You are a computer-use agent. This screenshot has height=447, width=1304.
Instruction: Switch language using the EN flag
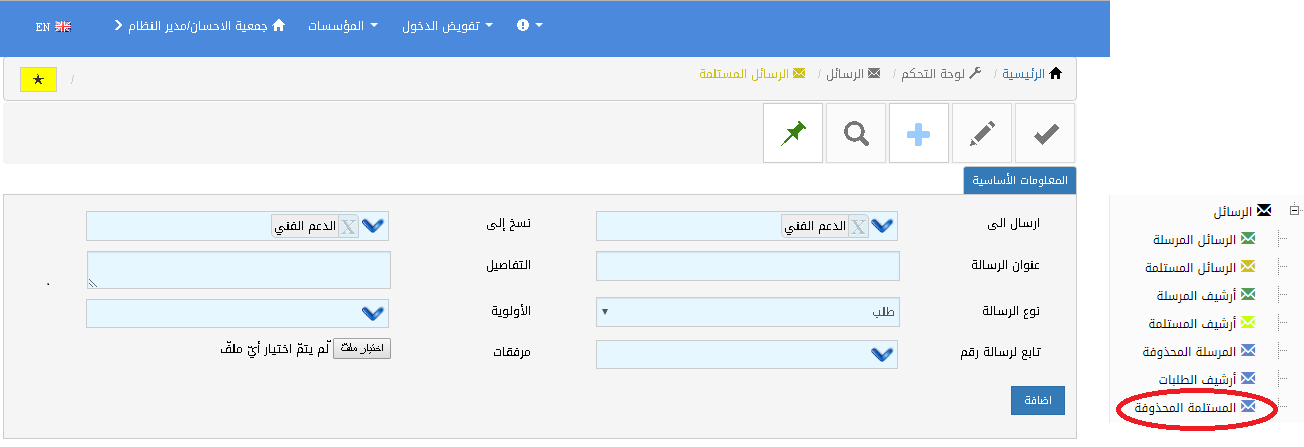click(x=53, y=27)
